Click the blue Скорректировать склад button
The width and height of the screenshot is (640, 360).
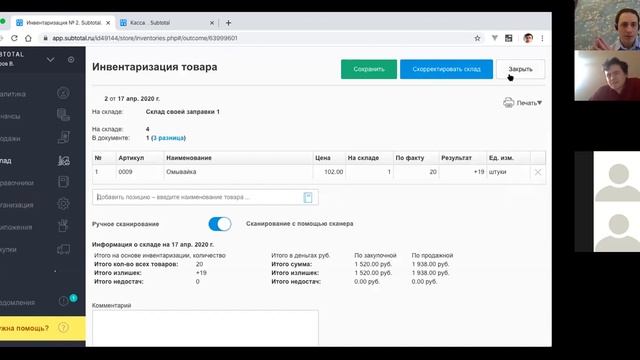click(447, 69)
